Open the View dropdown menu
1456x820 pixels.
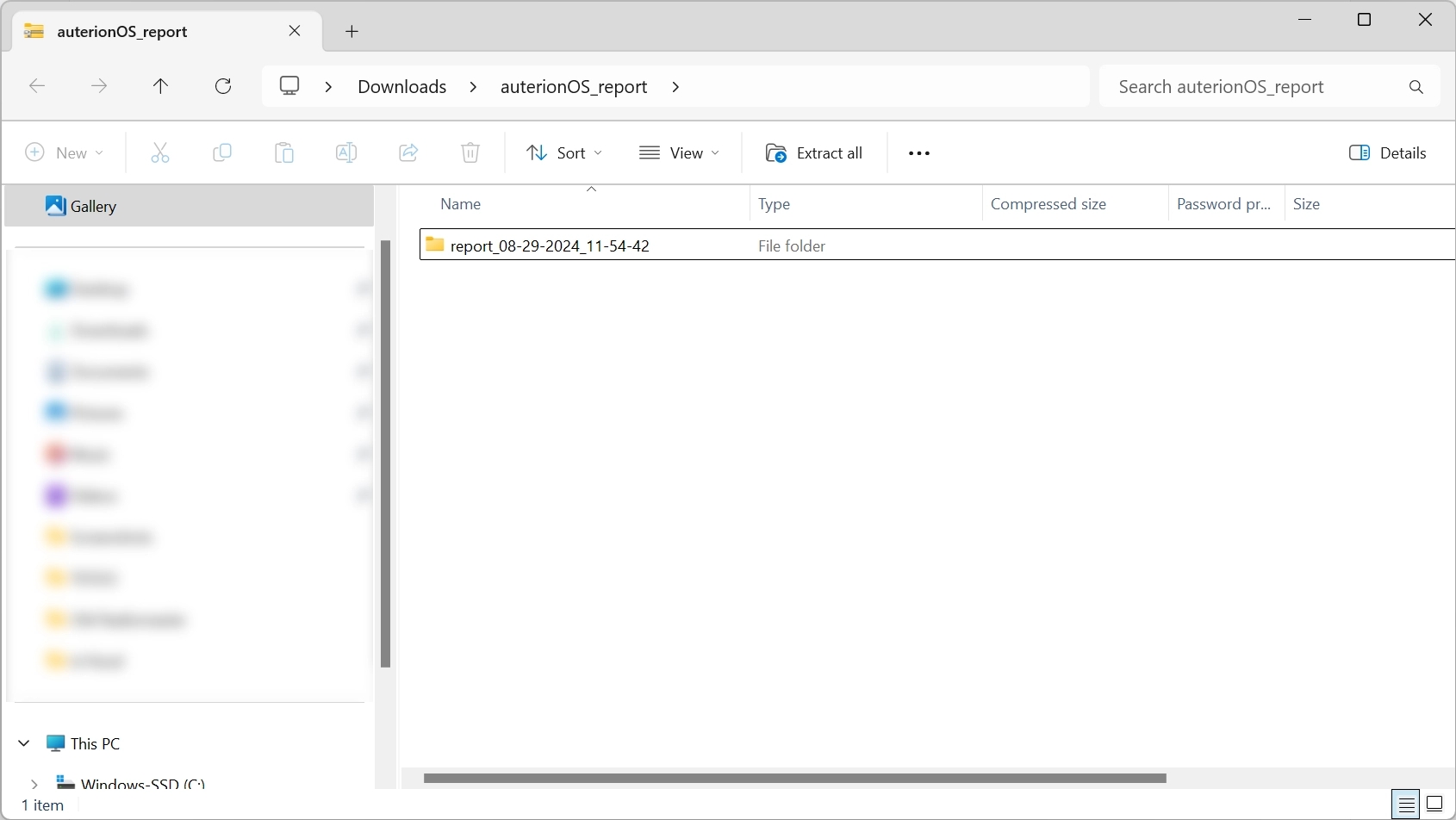tap(680, 152)
